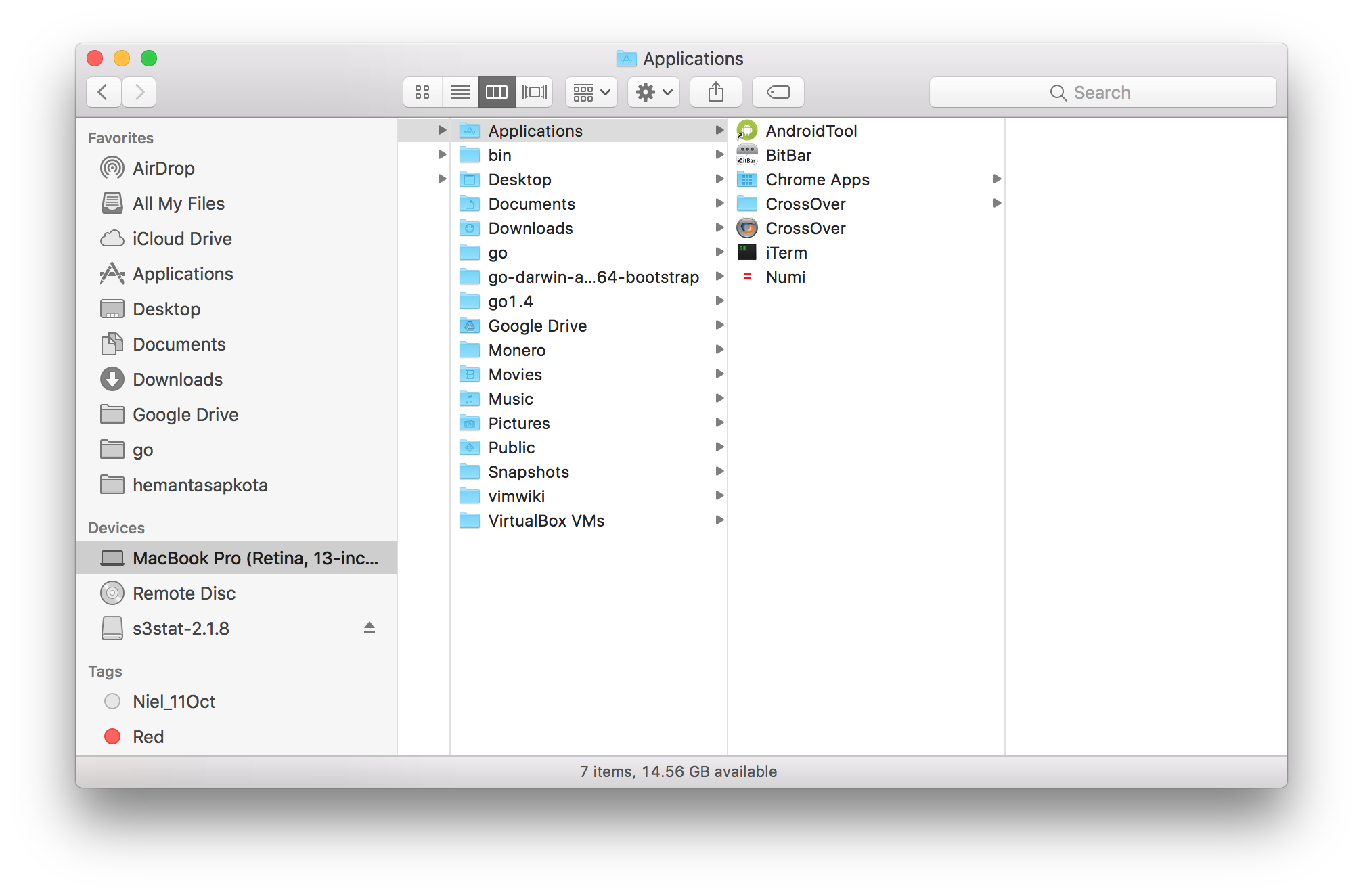The height and width of the screenshot is (896, 1363).
Task: Click the Edit Tags toolbar icon
Action: pos(778,92)
